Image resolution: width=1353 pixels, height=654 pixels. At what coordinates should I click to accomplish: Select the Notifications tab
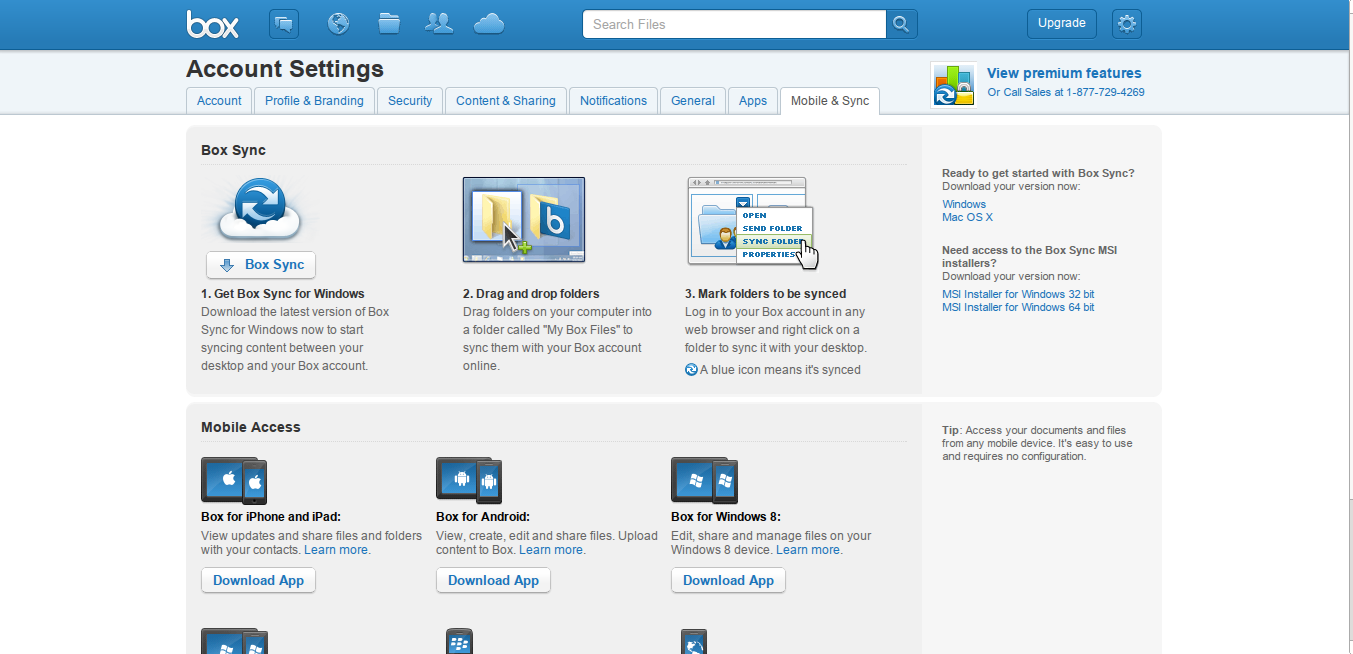pyautogui.click(x=613, y=101)
